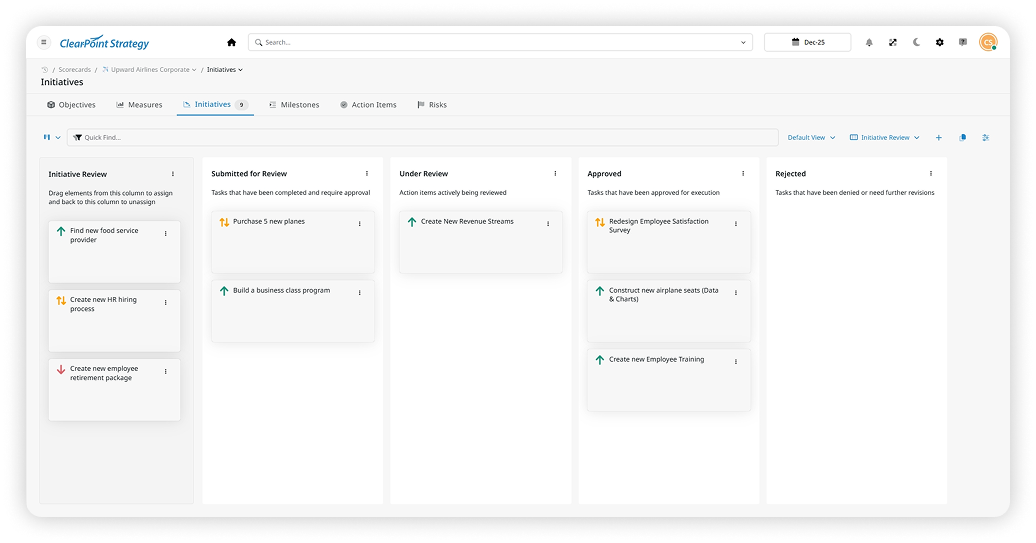Click the copy icon beside the plus
Screen dimensions: 1036x543
[x=962, y=137]
